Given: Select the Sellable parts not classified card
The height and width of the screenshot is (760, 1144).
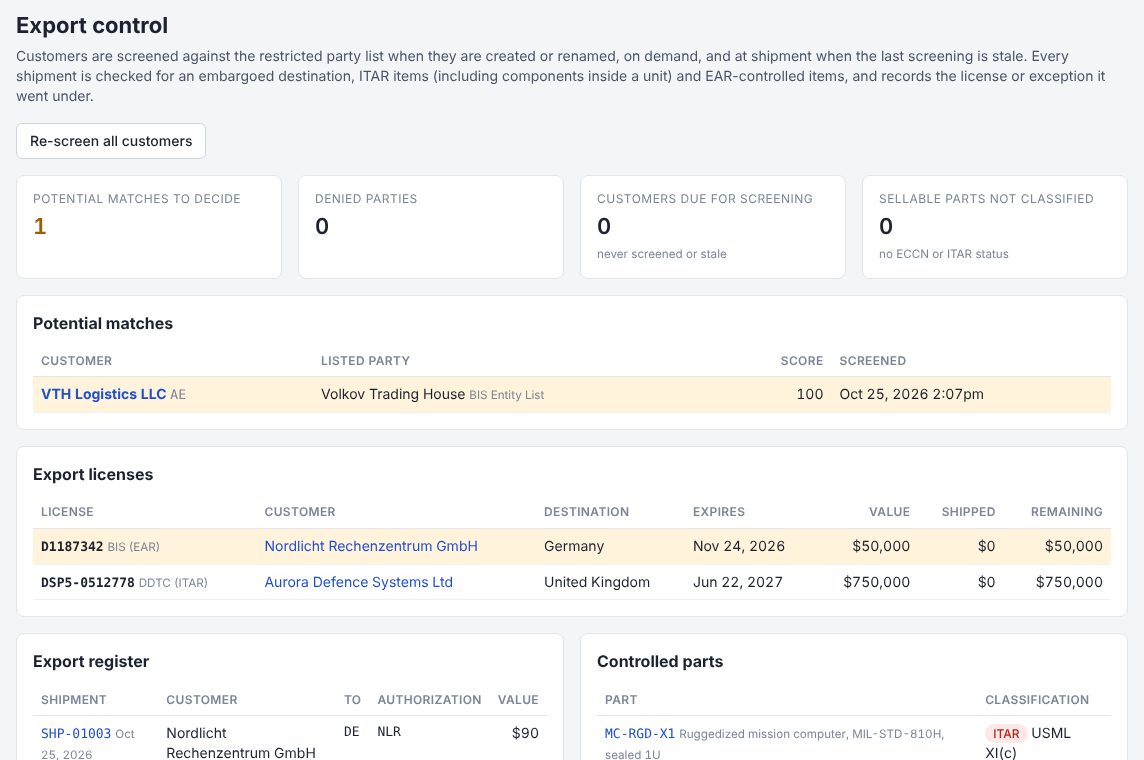Looking at the screenshot, I should (x=994, y=227).
